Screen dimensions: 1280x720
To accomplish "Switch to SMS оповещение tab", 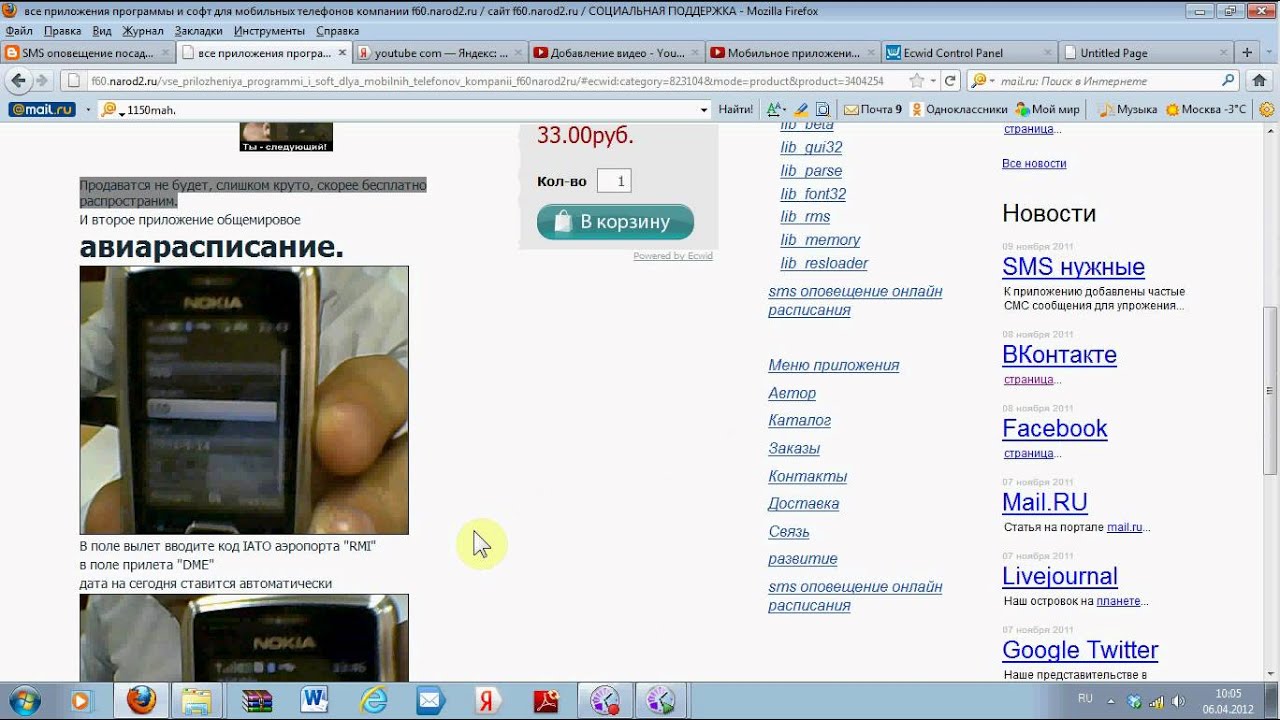I will pyautogui.click(x=88, y=53).
